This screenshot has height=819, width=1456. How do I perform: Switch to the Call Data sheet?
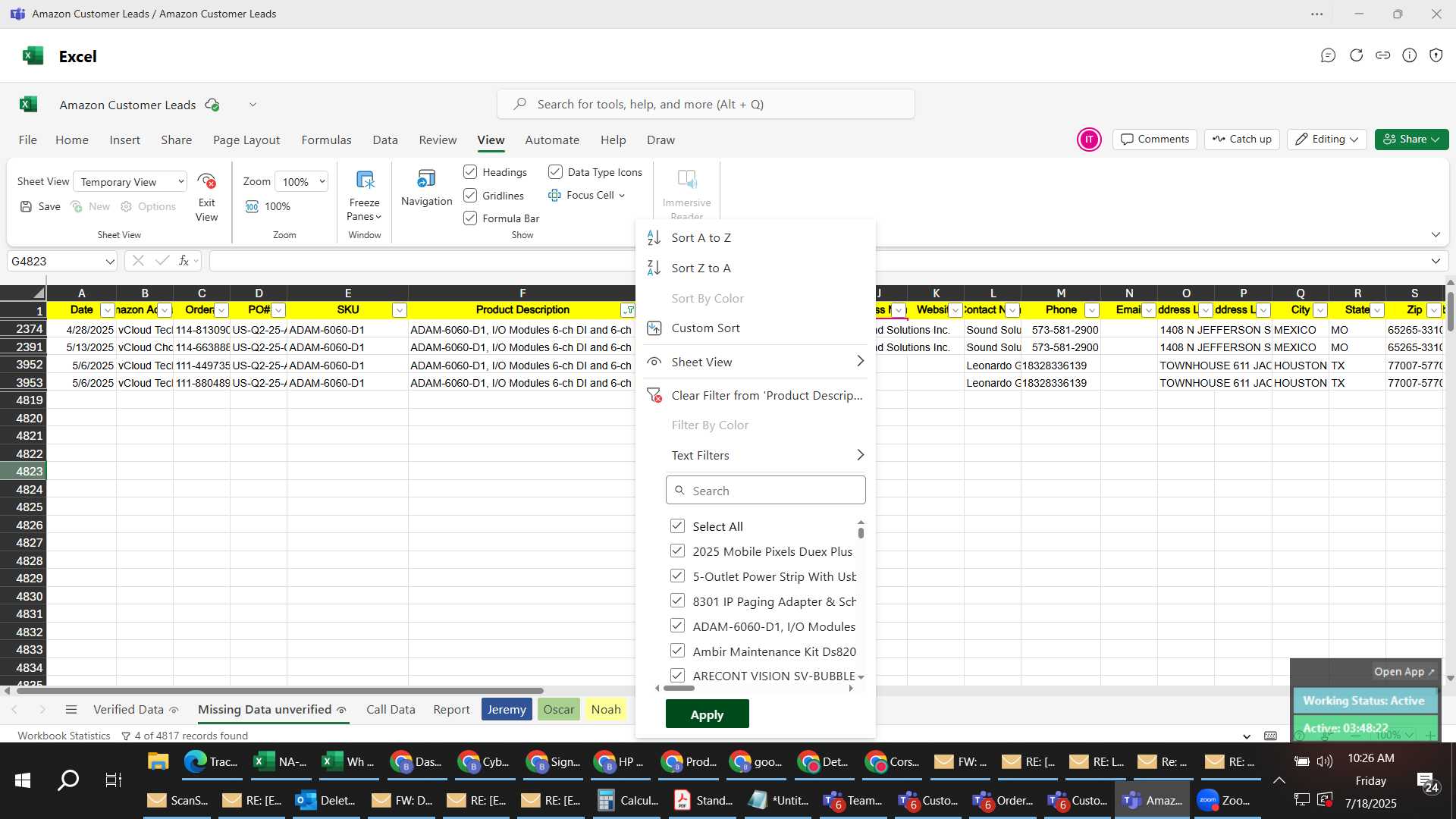point(391,710)
